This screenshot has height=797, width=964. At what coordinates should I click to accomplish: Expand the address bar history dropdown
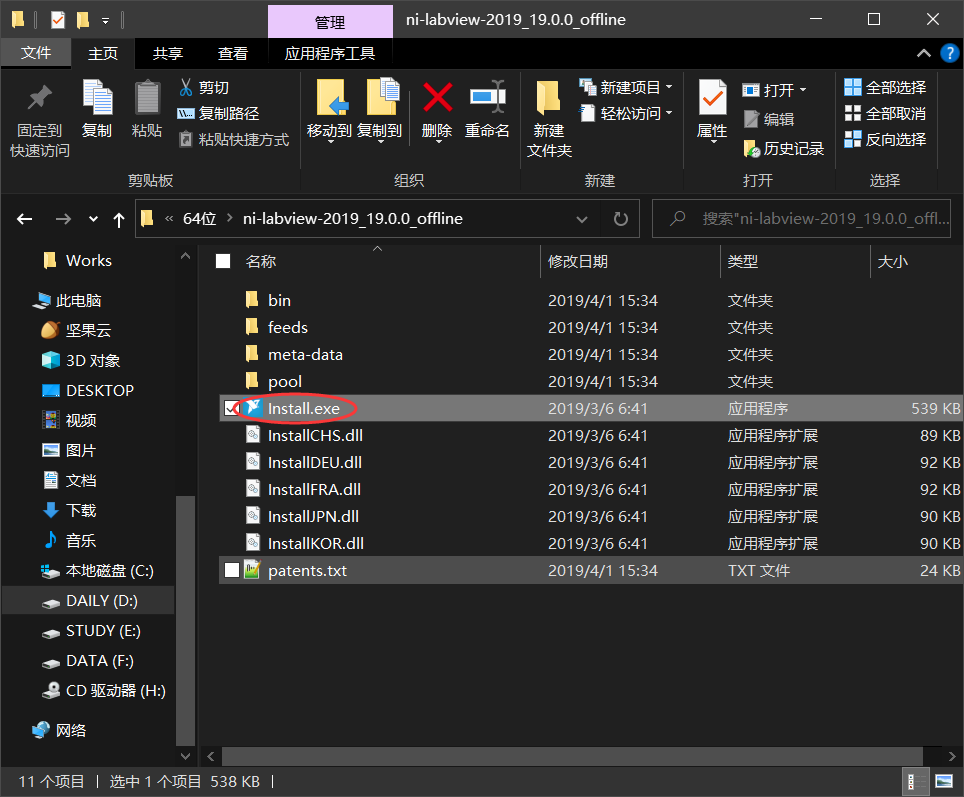(x=581, y=219)
